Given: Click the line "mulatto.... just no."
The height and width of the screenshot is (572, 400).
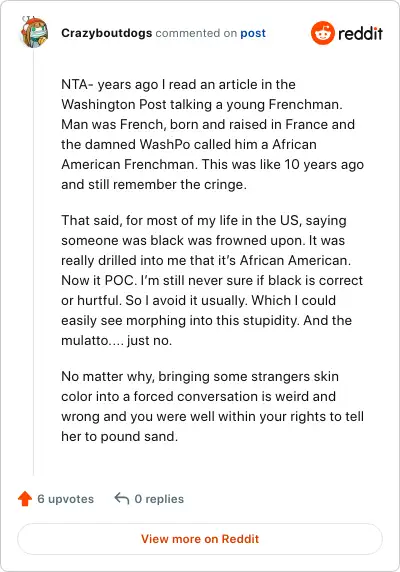Looking at the screenshot, I should click(117, 340).
